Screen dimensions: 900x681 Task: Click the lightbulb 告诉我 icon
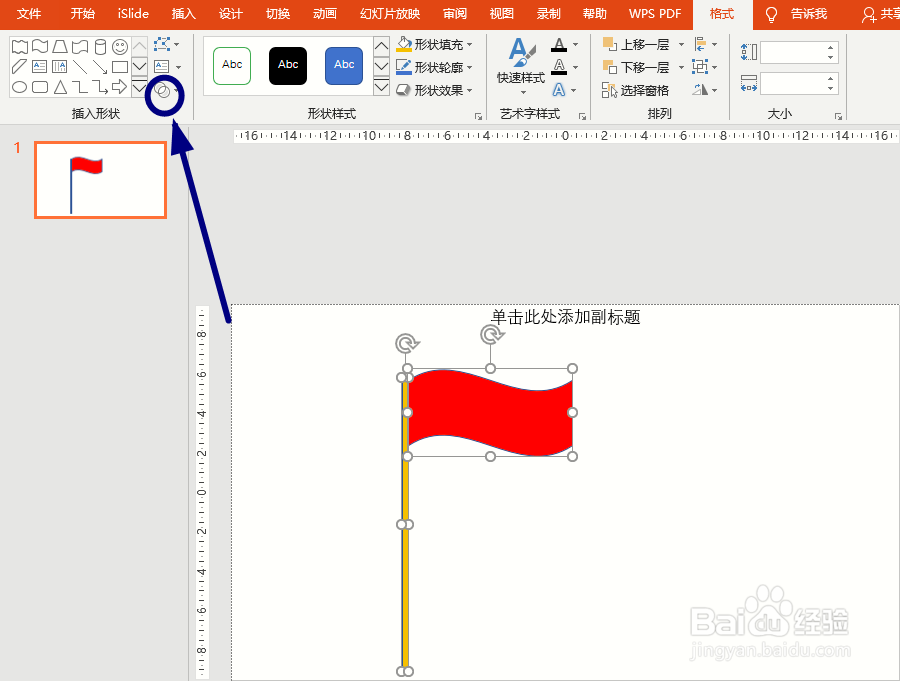[x=771, y=14]
